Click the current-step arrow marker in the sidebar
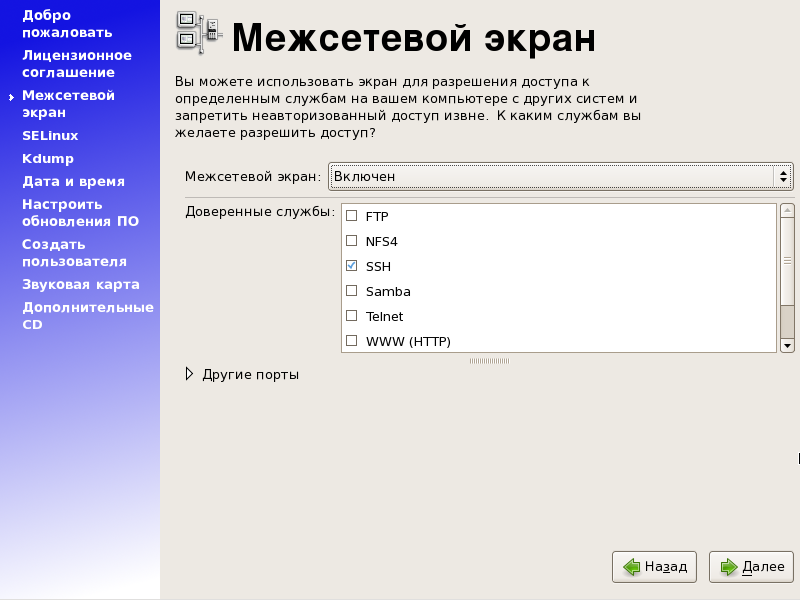The height and width of the screenshot is (600, 800). (x=11, y=97)
